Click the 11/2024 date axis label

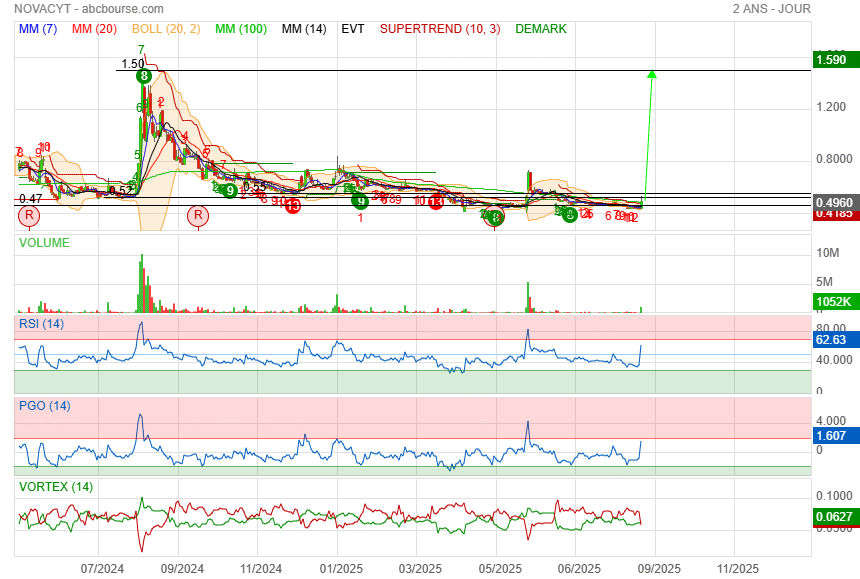[261, 569]
